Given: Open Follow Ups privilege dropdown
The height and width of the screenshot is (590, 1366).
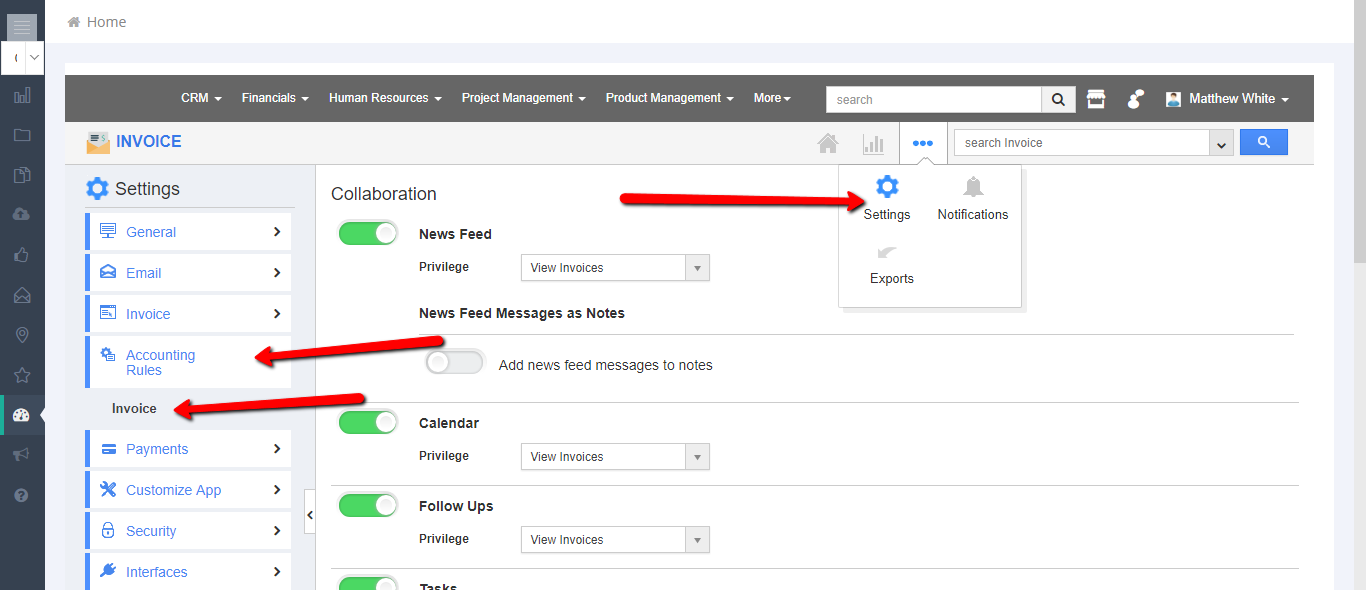Looking at the screenshot, I should (x=615, y=540).
